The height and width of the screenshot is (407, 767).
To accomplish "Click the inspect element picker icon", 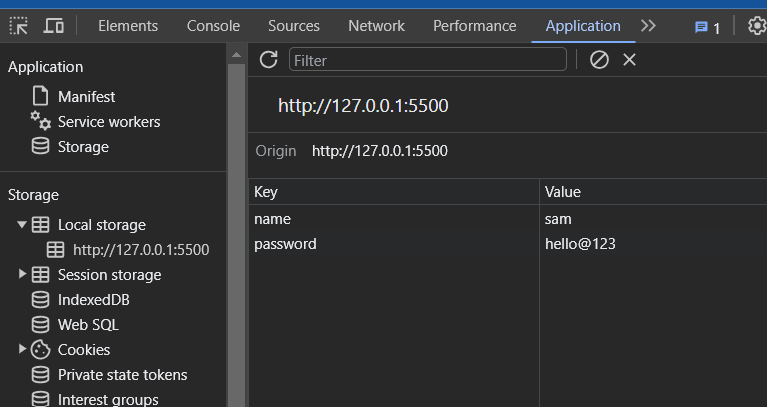I will 18,26.
